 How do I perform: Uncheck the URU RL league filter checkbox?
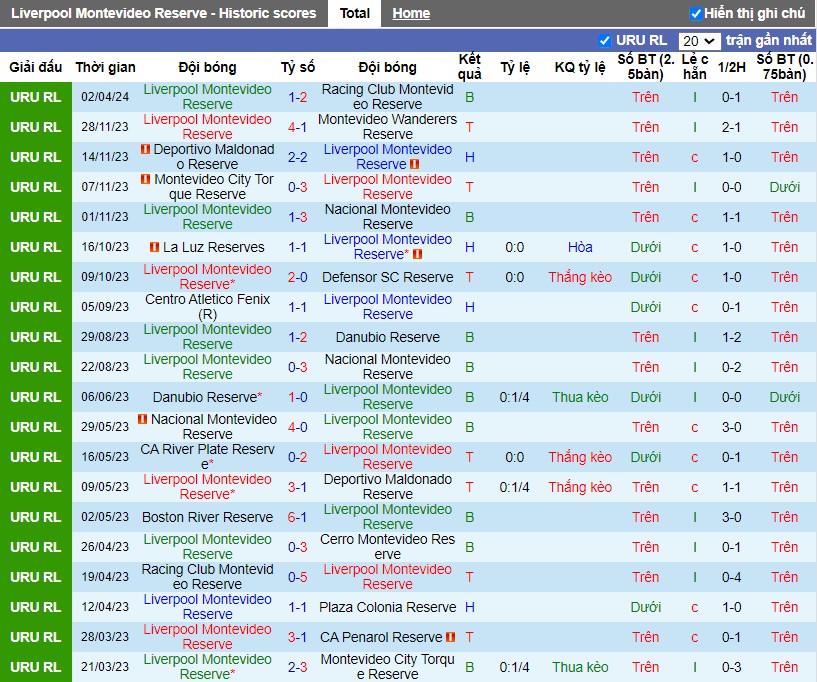coord(604,41)
